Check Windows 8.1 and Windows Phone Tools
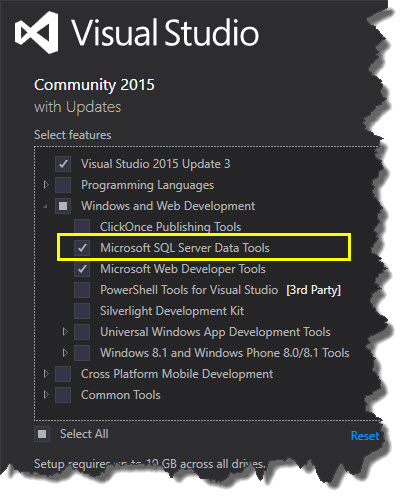 pyautogui.click(x=82, y=353)
